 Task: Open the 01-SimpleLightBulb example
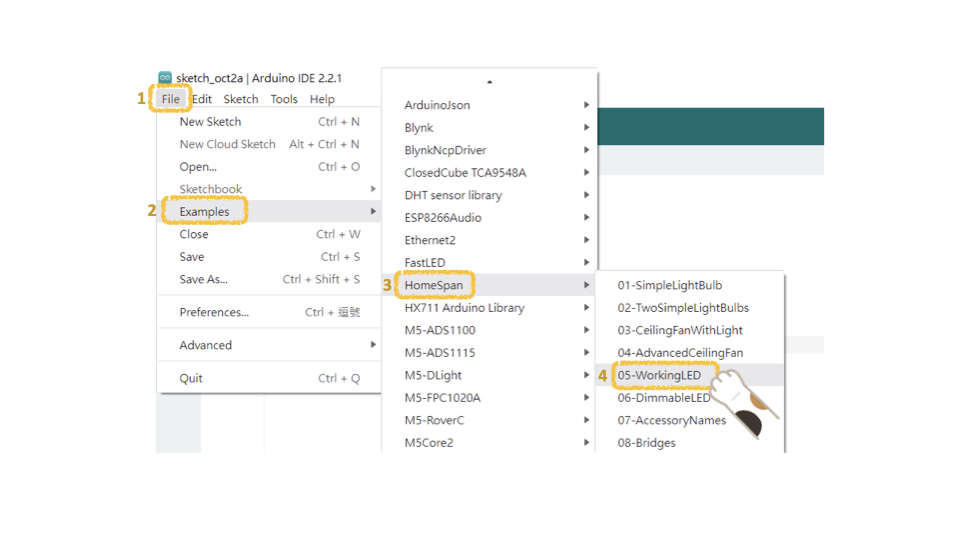pyautogui.click(x=669, y=285)
